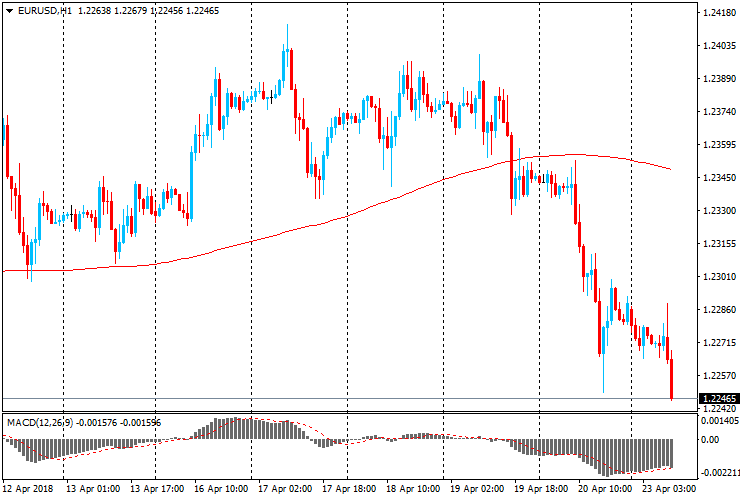The width and height of the screenshot is (740, 500).
Task: Click the 1.23010 price axis label
Action: click(719, 277)
